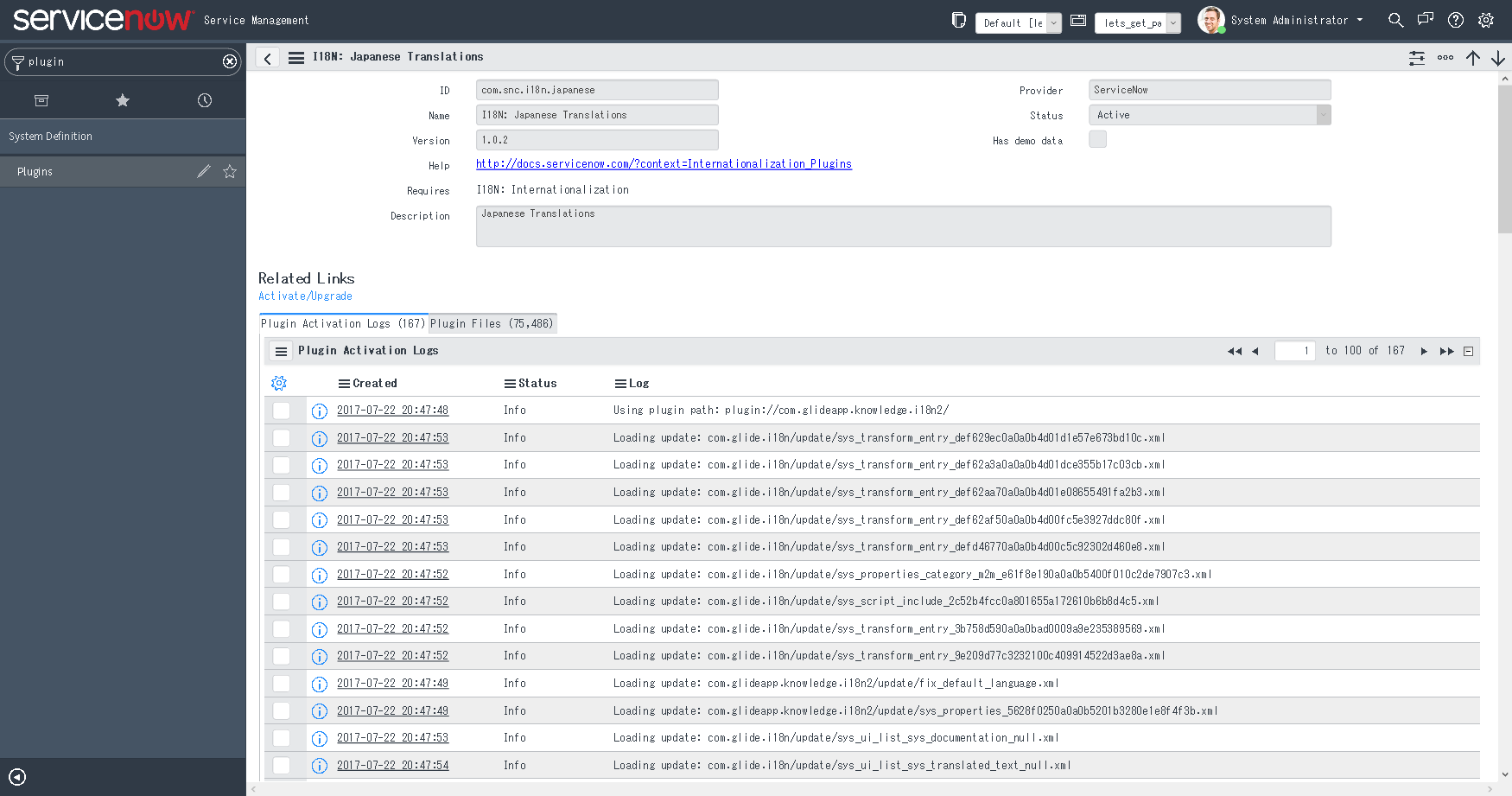Screen dimensions: 1512x796
Task: Select the log row from 20:47:48
Action: pos(282,410)
